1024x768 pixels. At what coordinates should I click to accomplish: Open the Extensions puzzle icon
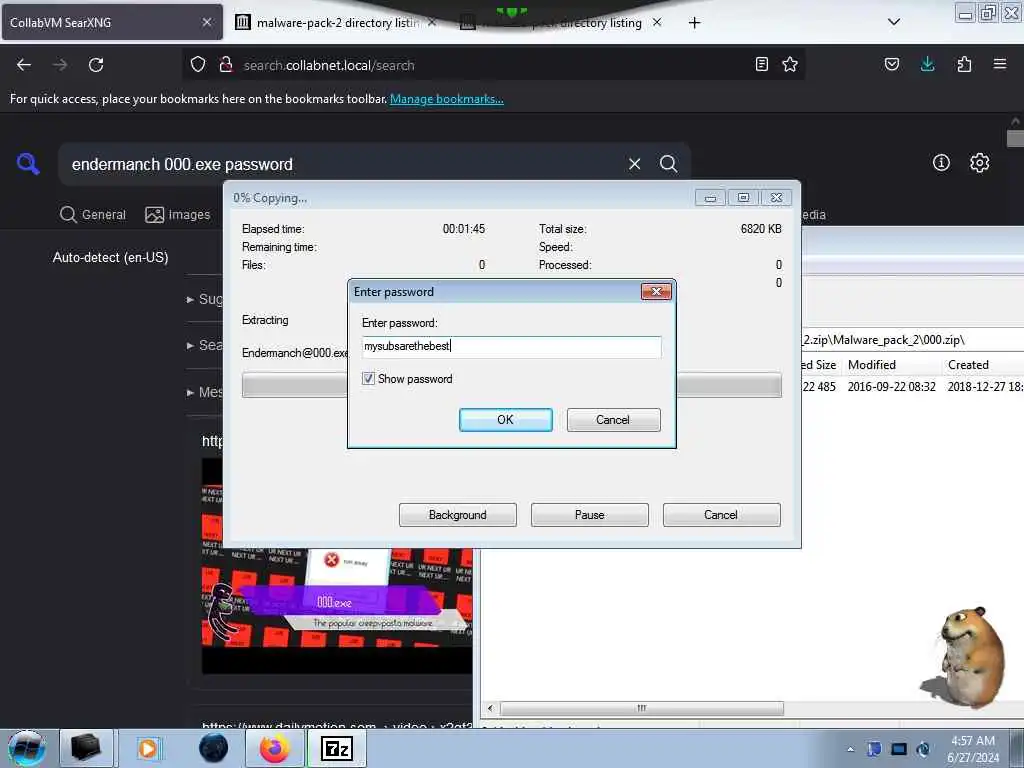(964, 64)
